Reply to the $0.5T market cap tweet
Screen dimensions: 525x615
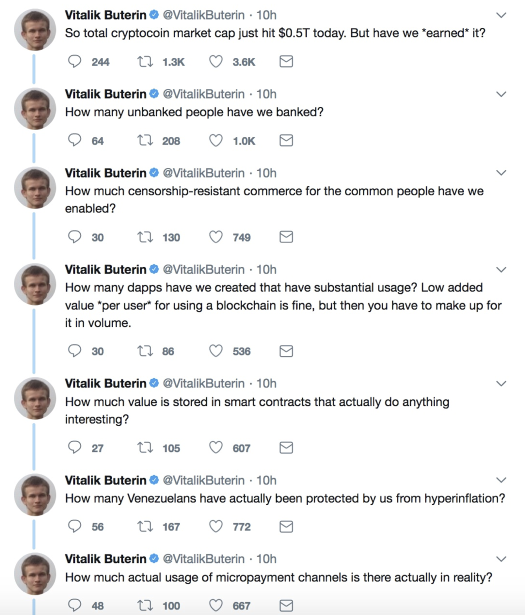click(74, 62)
